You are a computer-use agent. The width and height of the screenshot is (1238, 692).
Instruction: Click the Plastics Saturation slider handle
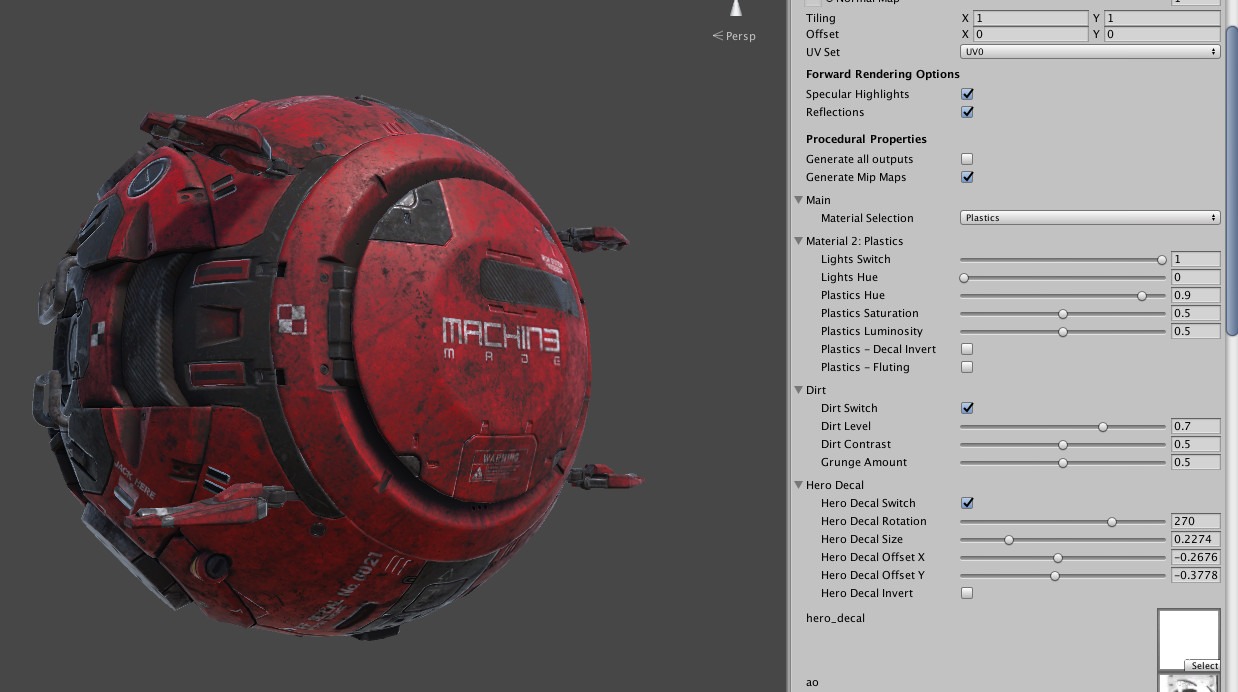click(x=1063, y=314)
